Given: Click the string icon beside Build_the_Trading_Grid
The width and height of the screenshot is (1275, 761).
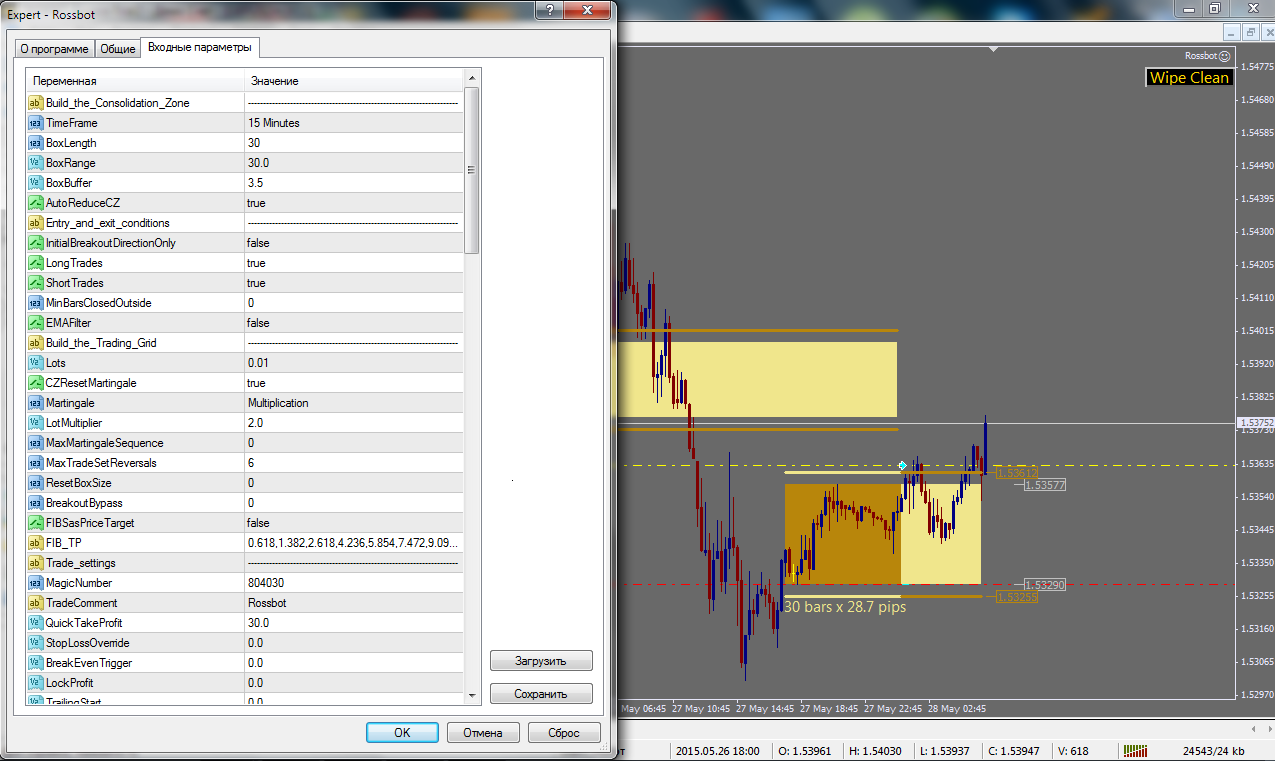Looking at the screenshot, I should click(x=36, y=343).
